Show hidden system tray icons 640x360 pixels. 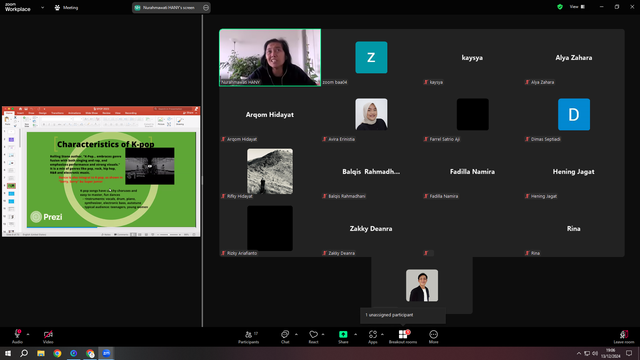[578, 353]
